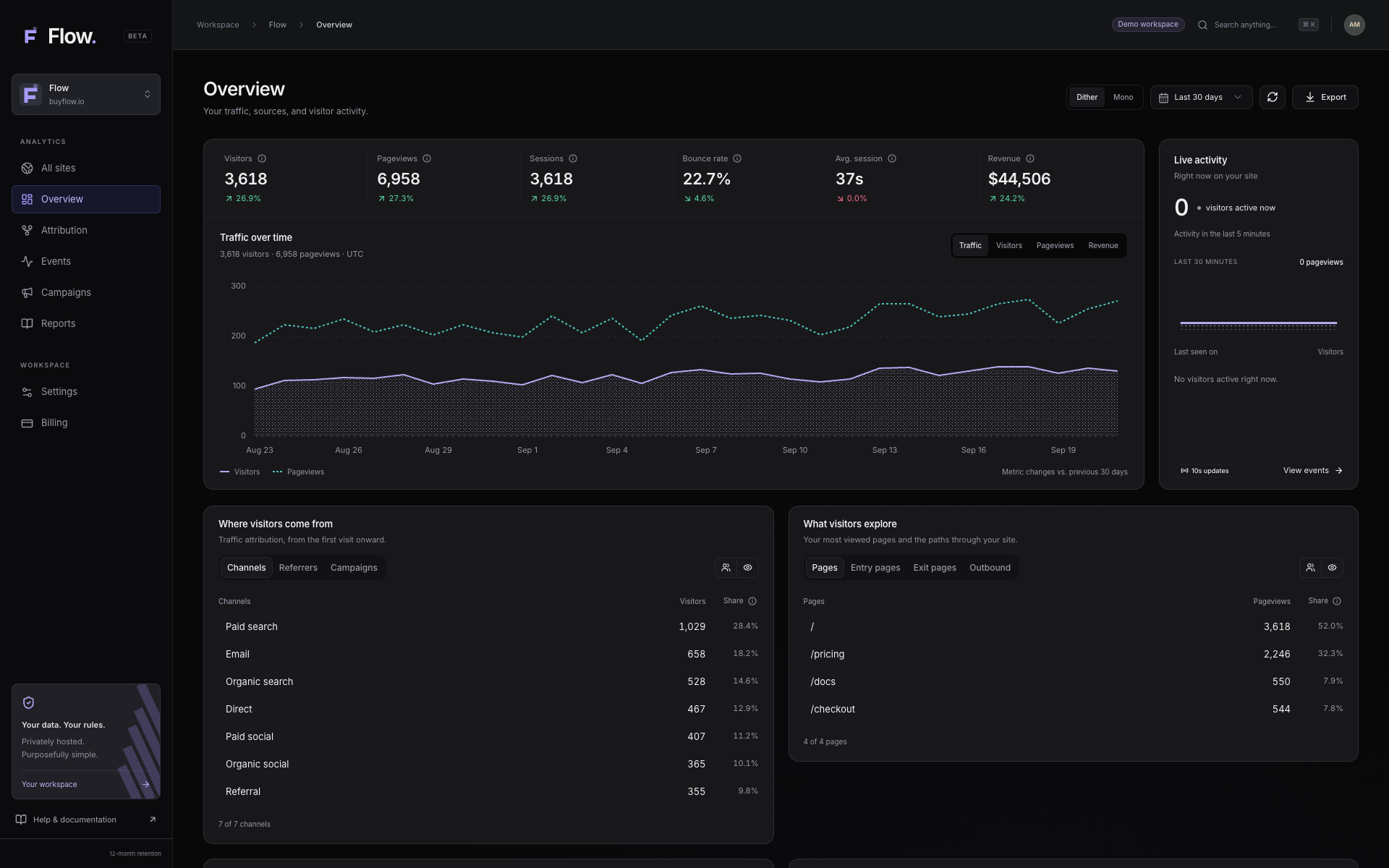Click the arrow next to Your workspace

coord(145,784)
